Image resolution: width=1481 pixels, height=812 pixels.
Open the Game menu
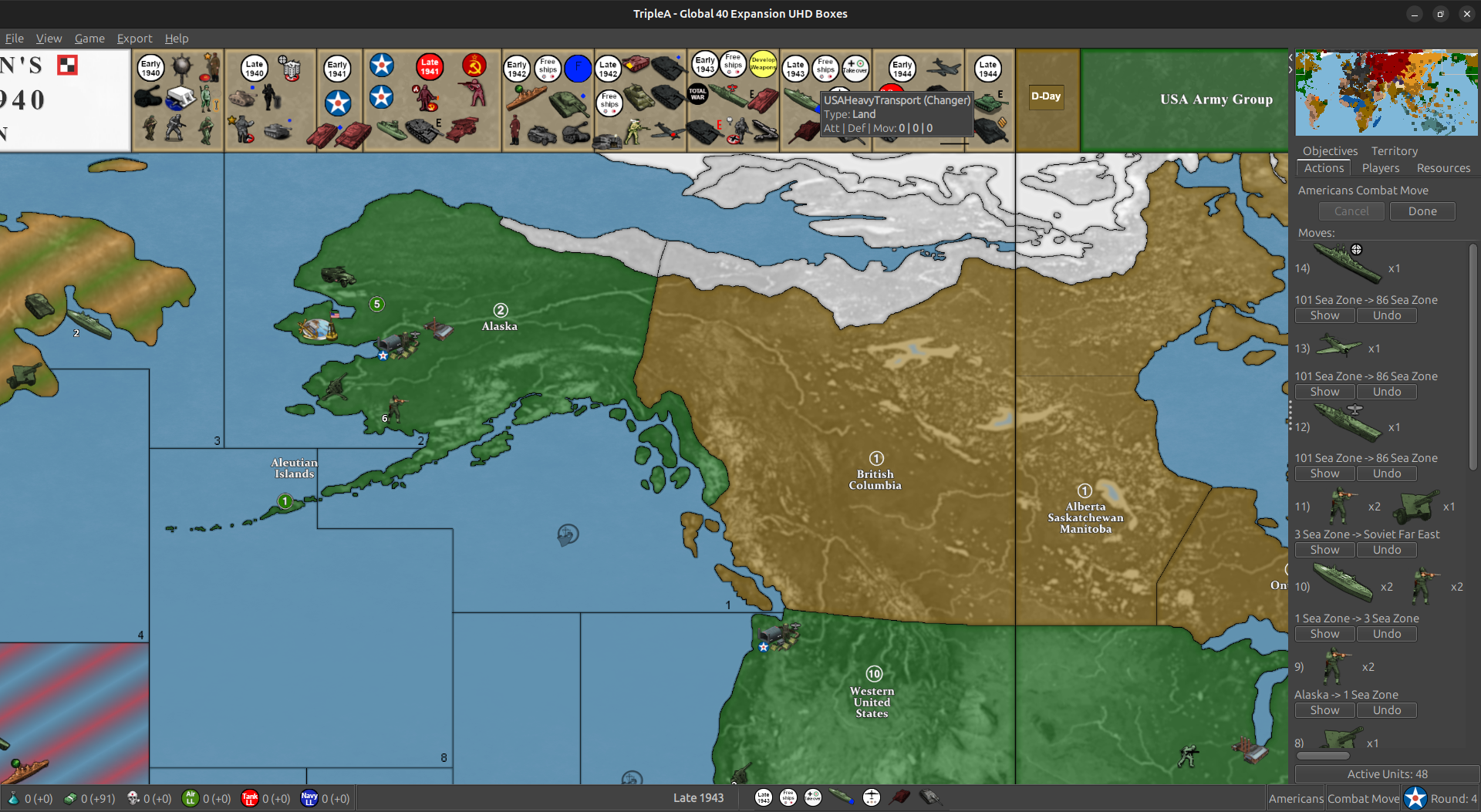pos(89,38)
